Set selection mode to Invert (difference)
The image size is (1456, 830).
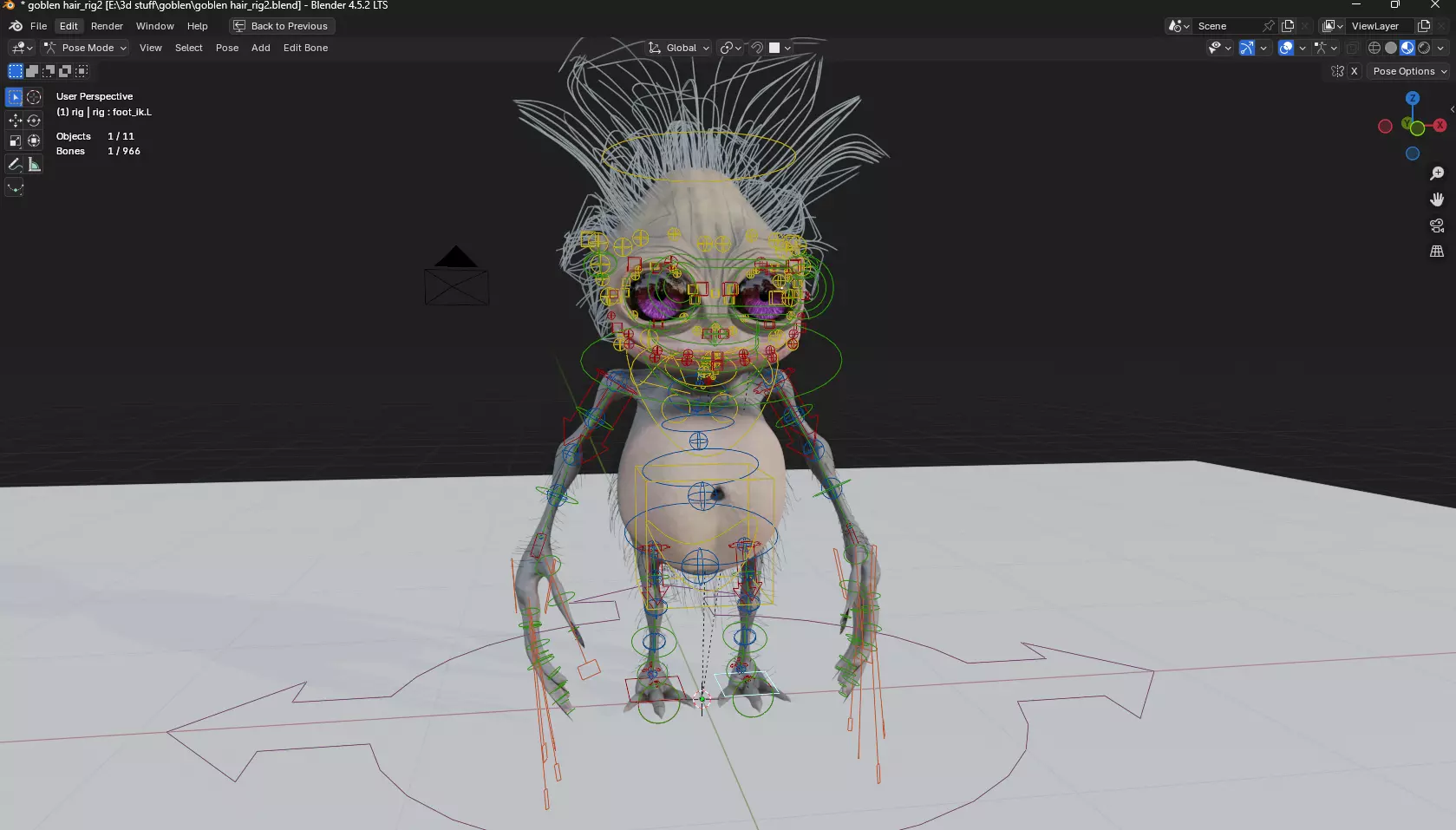[65, 71]
